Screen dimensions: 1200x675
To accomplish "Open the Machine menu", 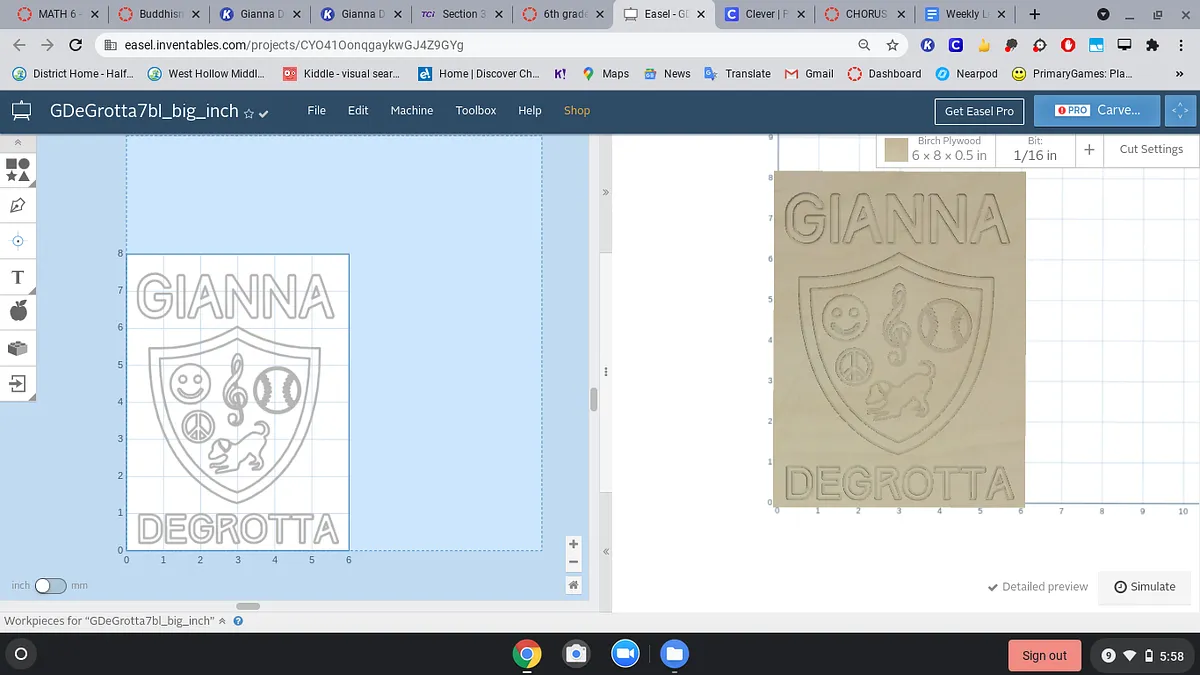I will (x=412, y=110).
